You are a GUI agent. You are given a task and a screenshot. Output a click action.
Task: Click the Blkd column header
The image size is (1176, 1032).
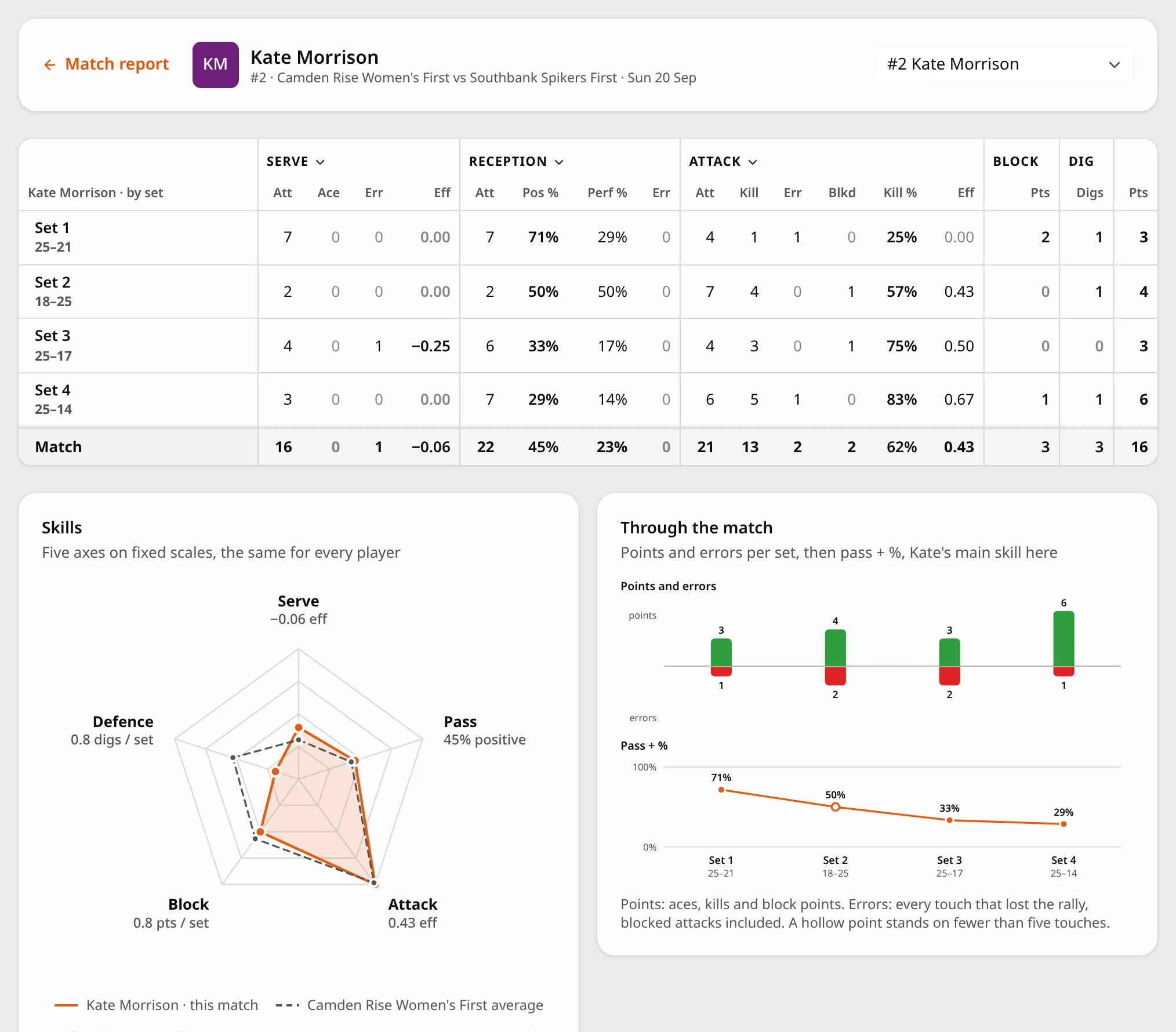click(842, 193)
